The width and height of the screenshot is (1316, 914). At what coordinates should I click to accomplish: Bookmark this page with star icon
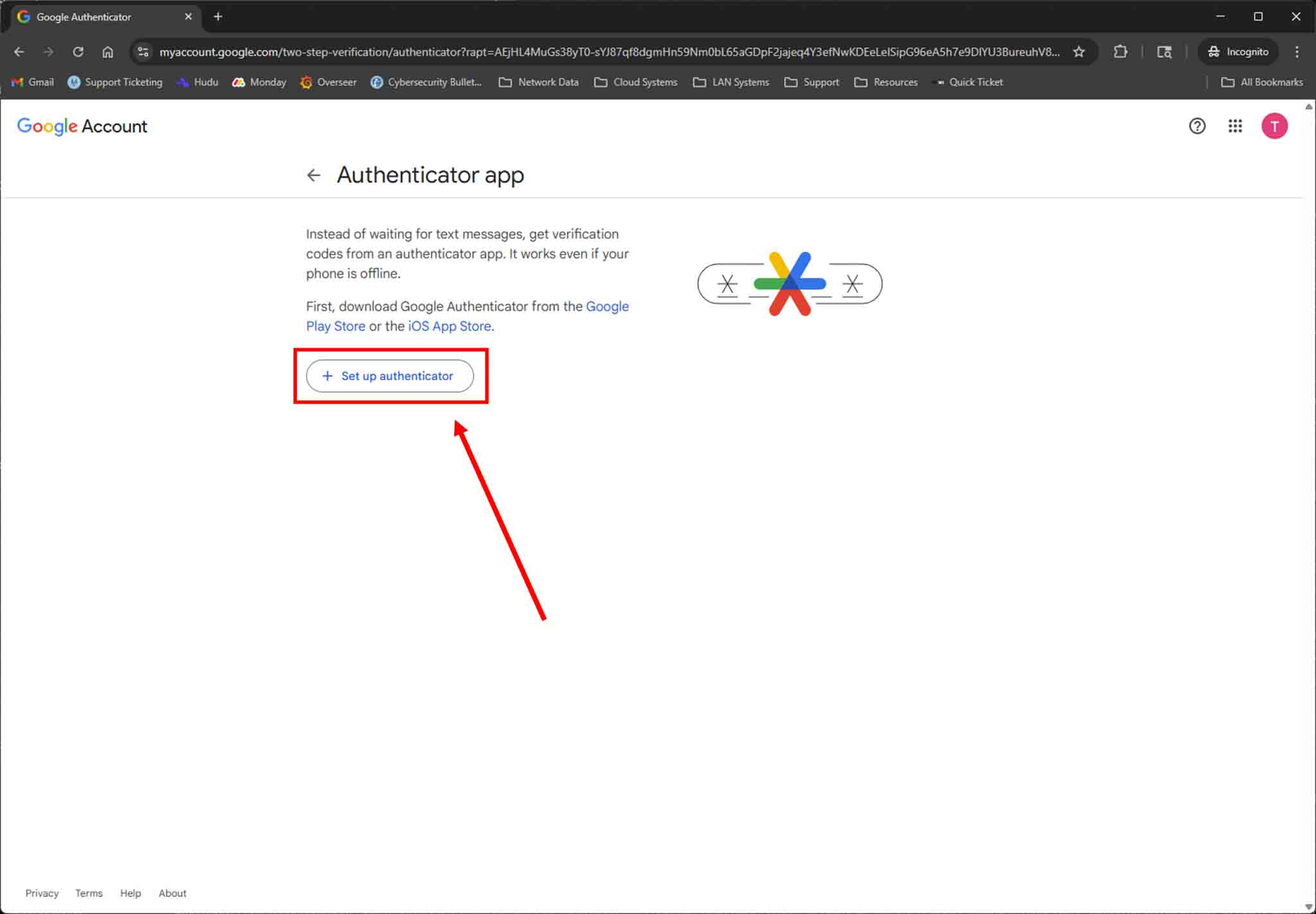1079,52
